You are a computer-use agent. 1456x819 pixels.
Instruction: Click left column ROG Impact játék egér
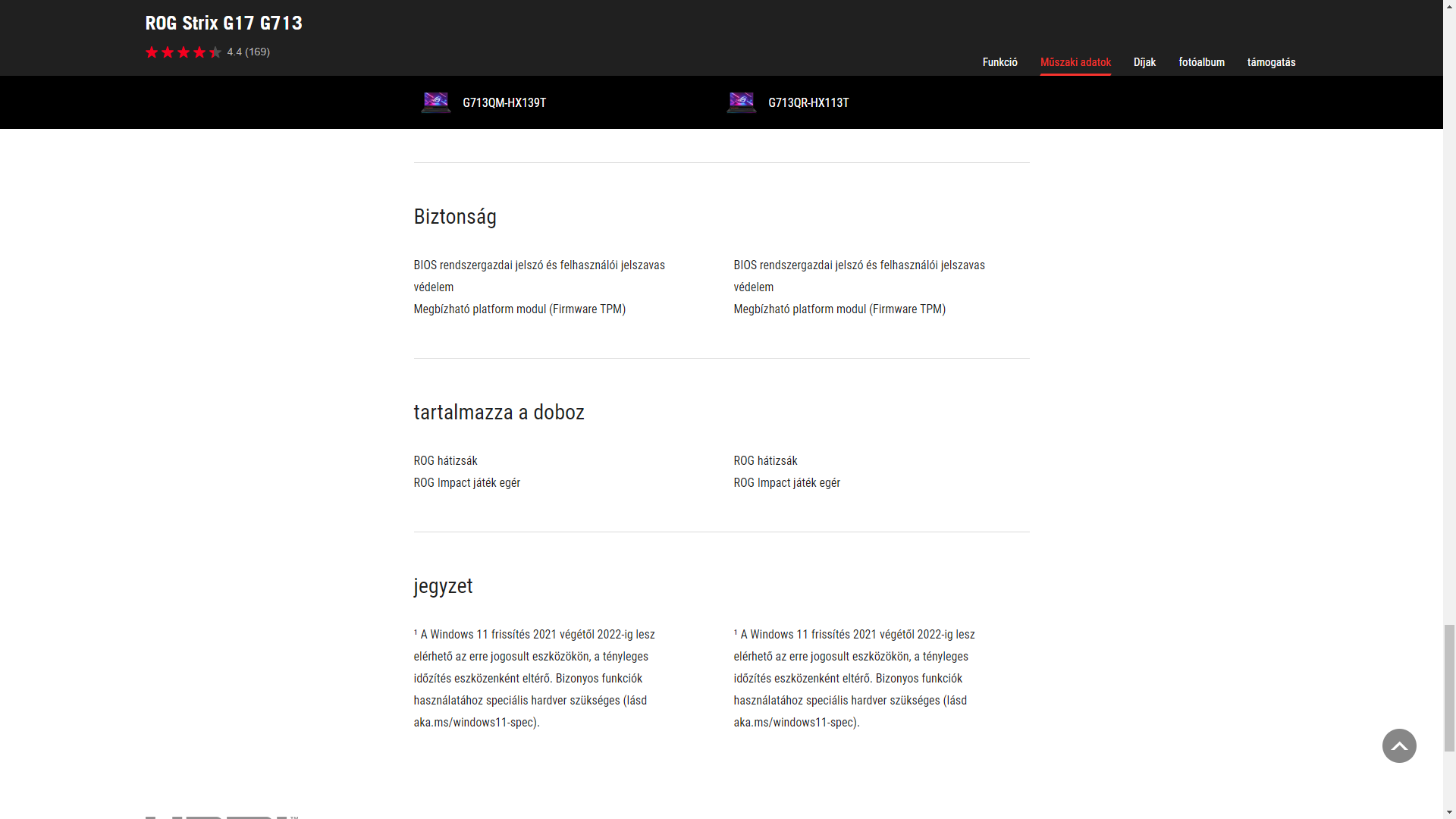tap(466, 483)
